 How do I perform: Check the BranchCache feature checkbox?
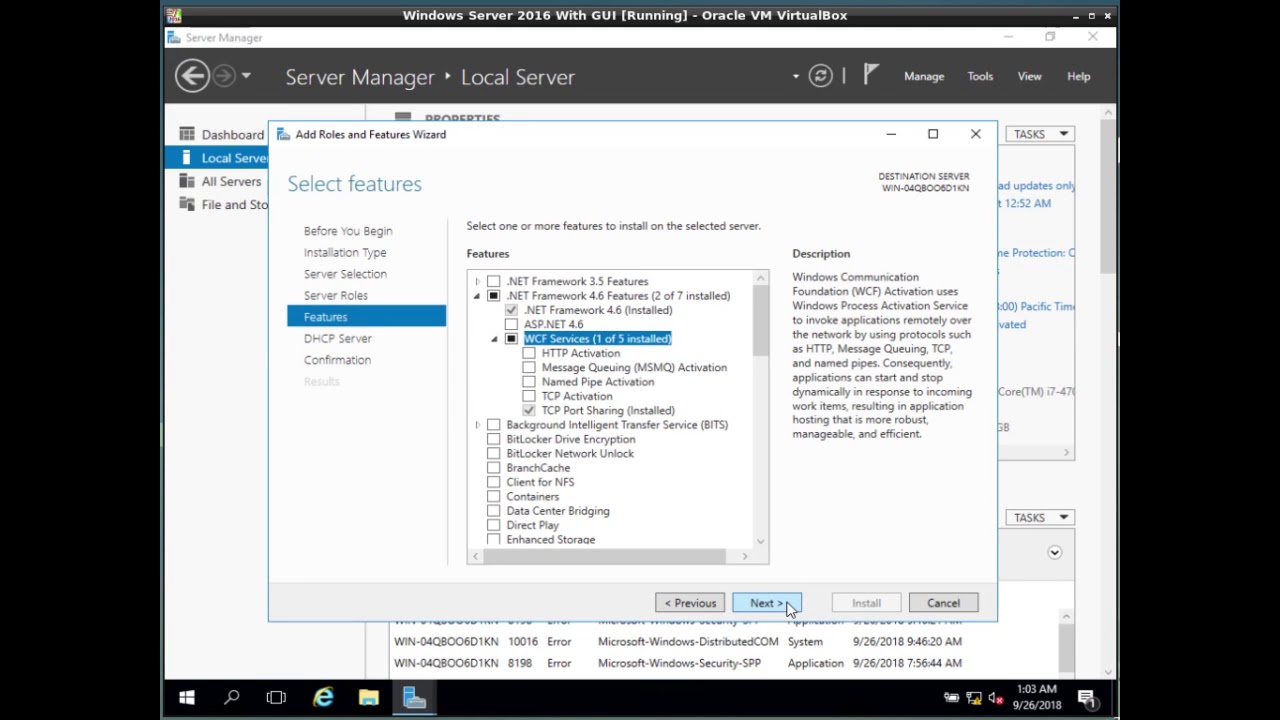[494, 468]
